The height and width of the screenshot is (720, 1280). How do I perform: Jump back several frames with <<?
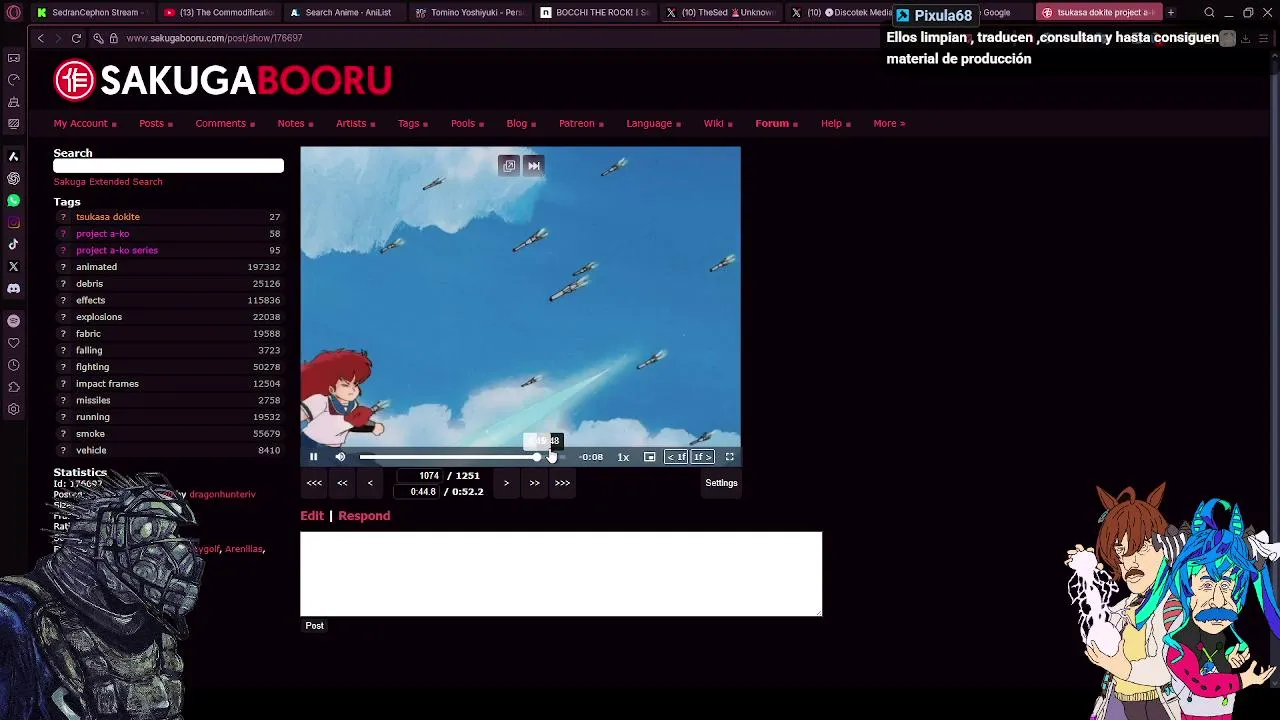(x=342, y=483)
